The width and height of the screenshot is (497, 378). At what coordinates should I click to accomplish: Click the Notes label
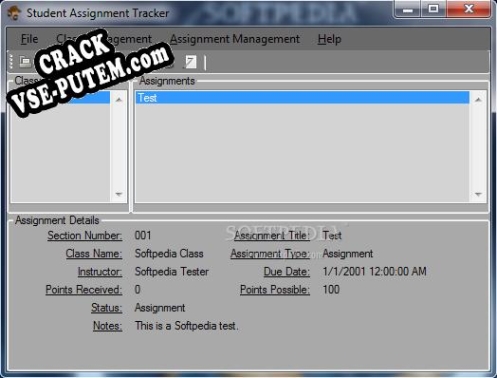coord(108,326)
